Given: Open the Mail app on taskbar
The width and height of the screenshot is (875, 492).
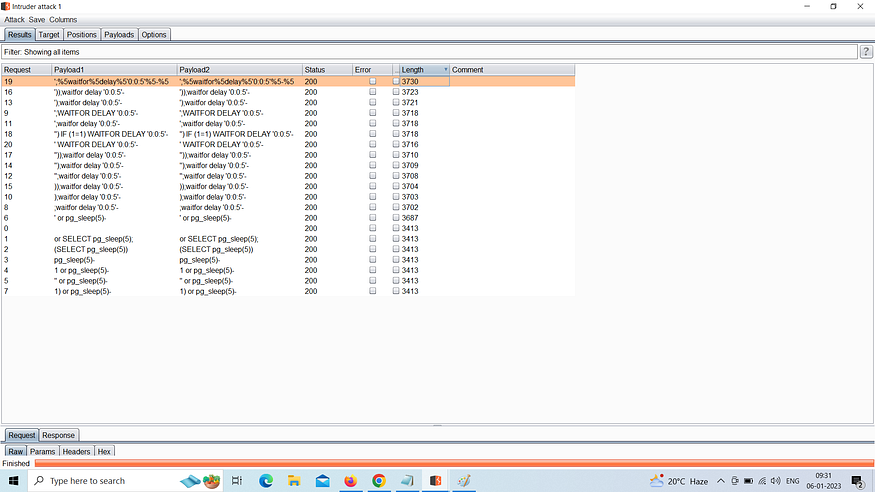Looking at the screenshot, I should point(322,481).
